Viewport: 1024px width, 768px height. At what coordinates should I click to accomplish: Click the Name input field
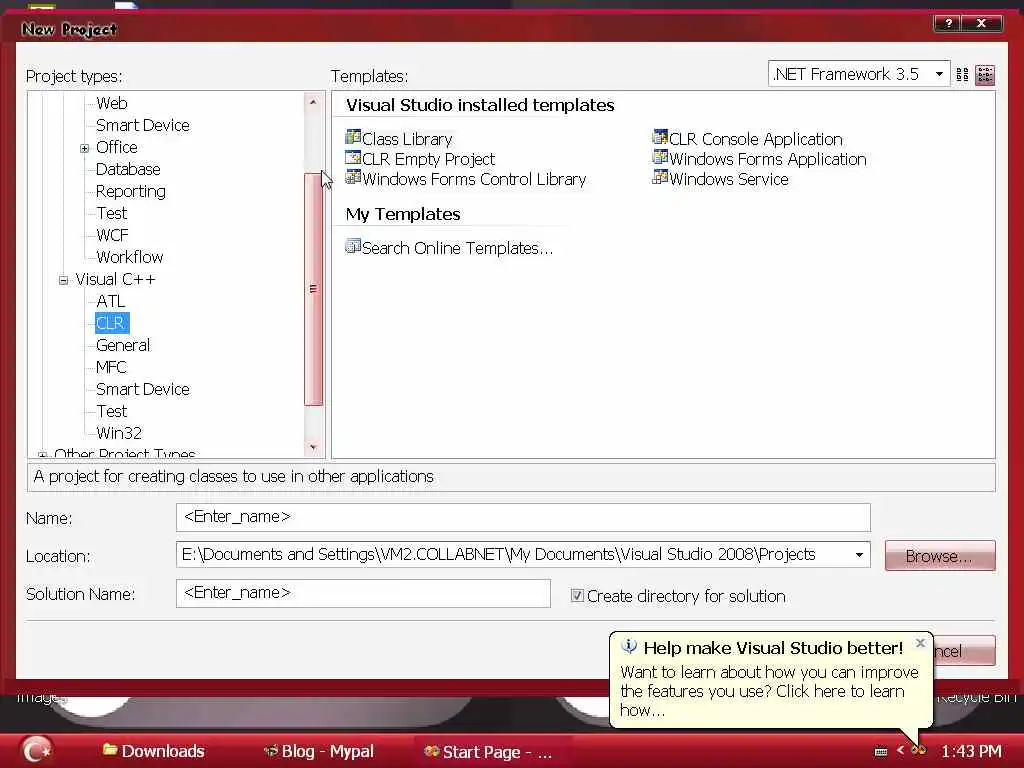[x=523, y=517]
